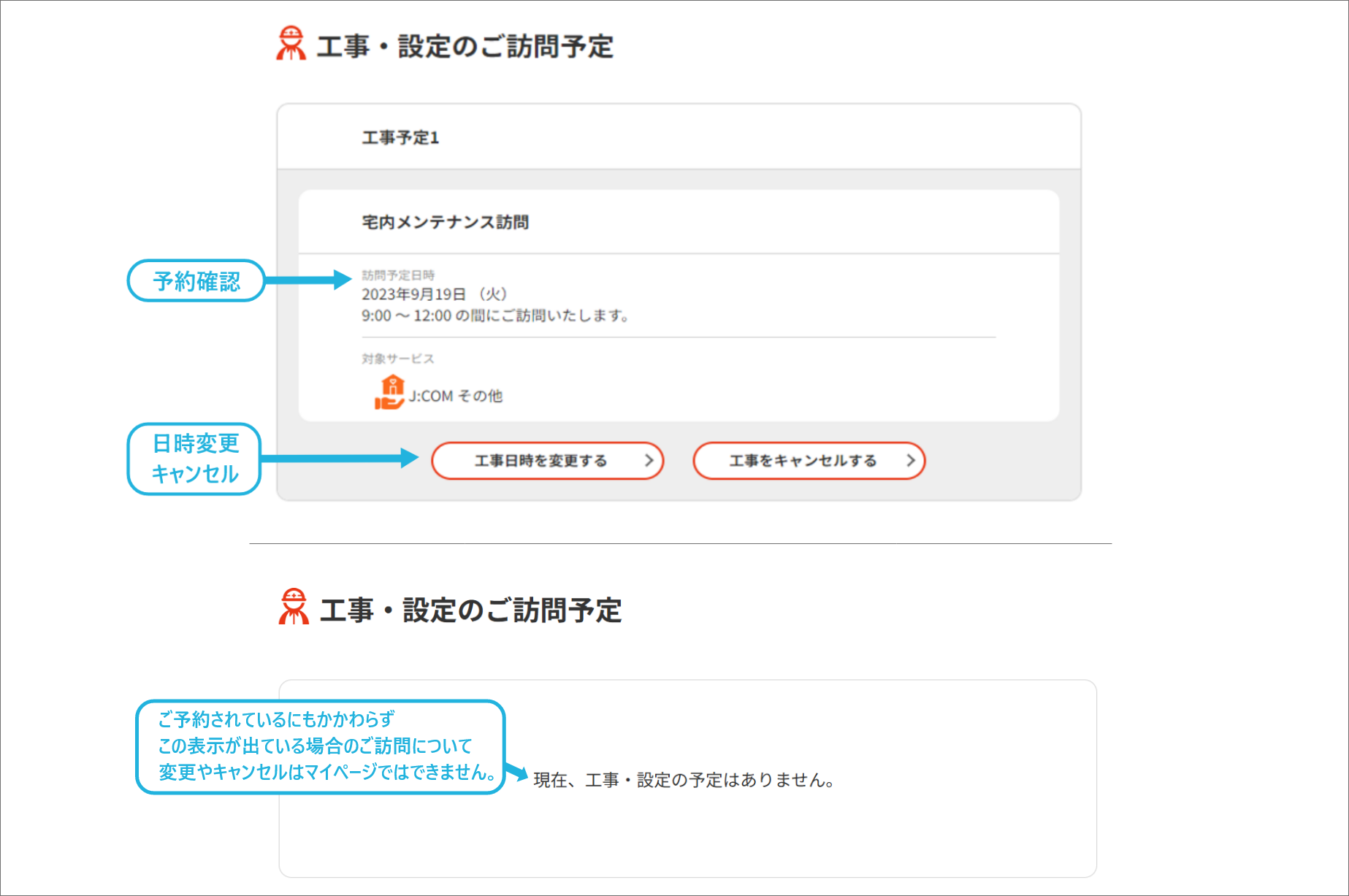
Task: Click the 工事日時を変更する button
Action: pyautogui.click(x=547, y=461)
